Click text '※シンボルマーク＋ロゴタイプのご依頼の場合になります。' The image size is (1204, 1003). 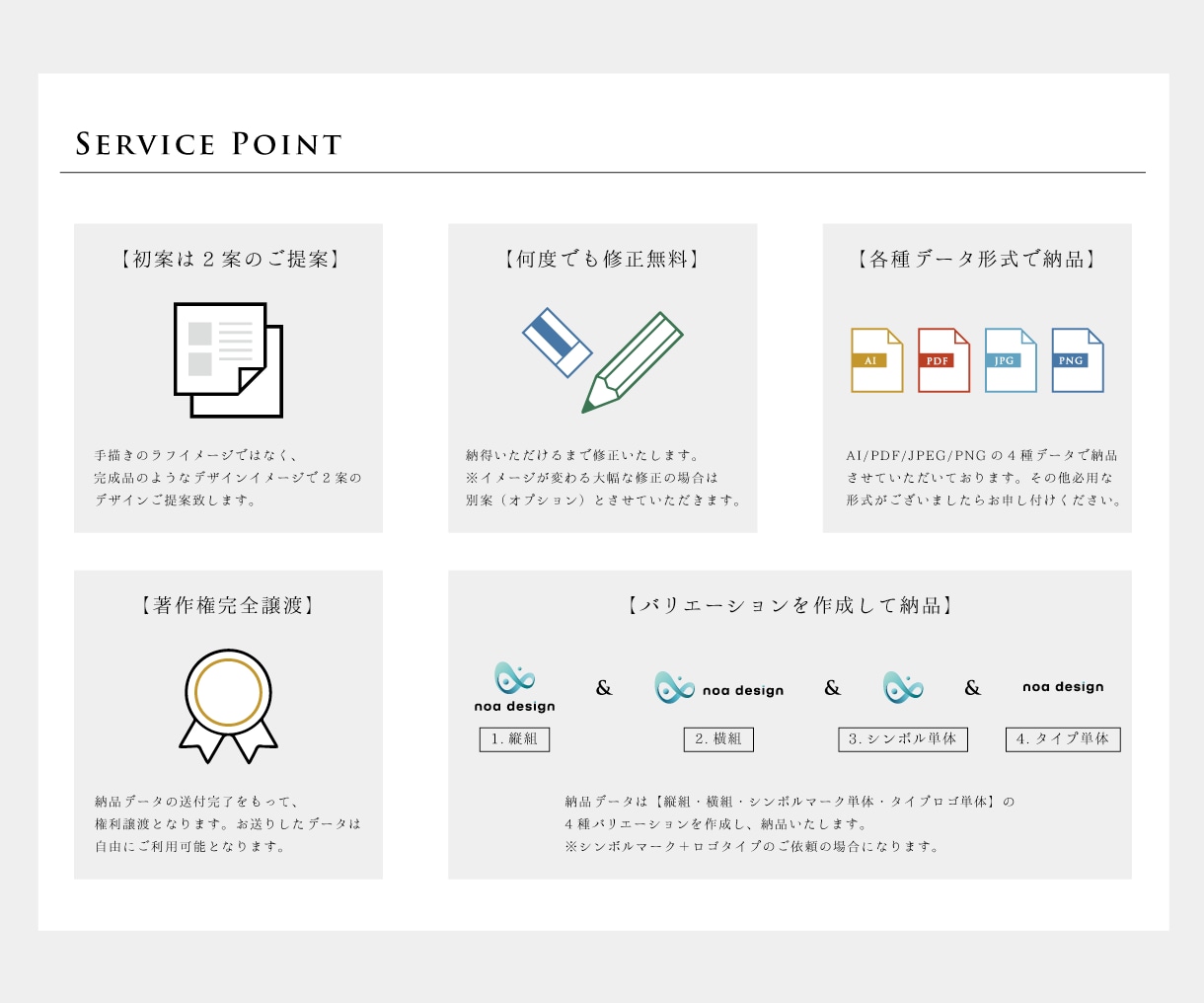[753, 847]
